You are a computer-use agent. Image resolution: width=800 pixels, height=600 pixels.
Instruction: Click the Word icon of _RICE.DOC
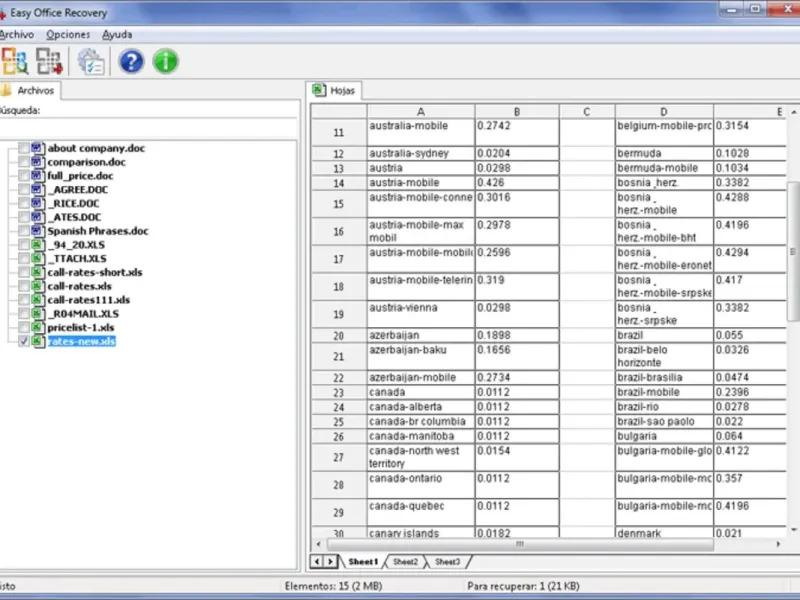(x=37, y=203)
